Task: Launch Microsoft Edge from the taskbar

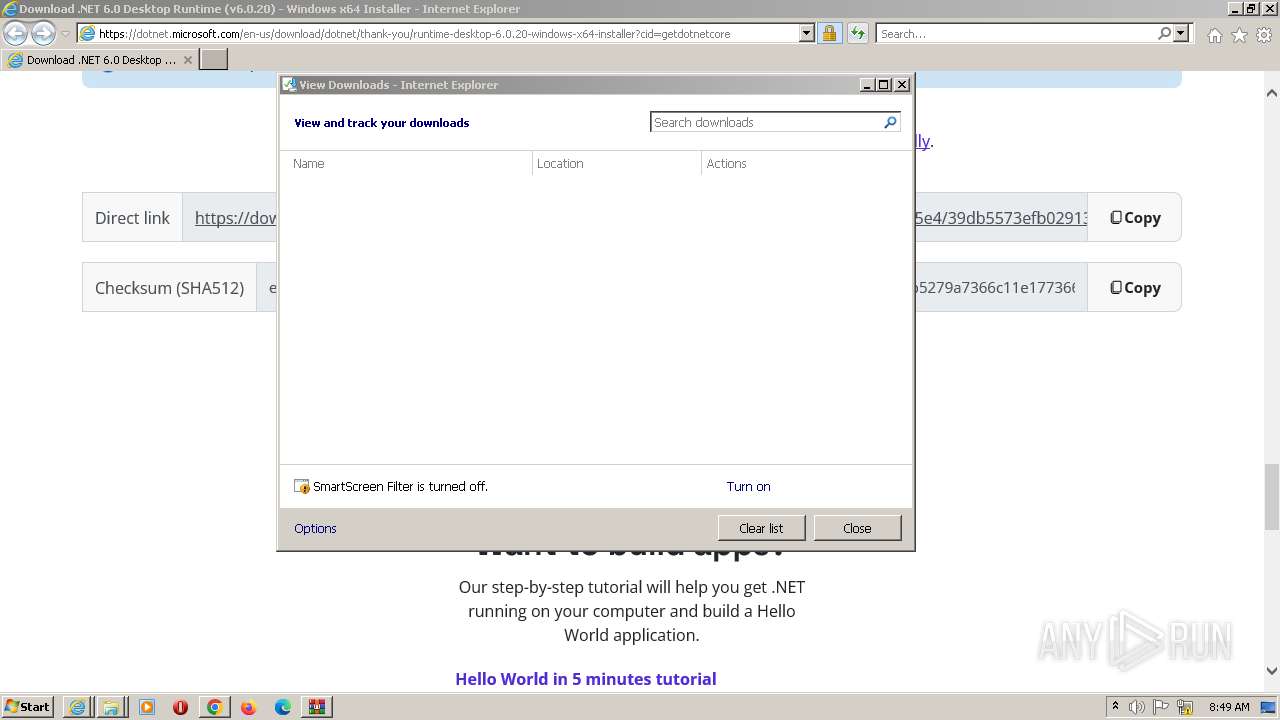Action: point(283,707)
